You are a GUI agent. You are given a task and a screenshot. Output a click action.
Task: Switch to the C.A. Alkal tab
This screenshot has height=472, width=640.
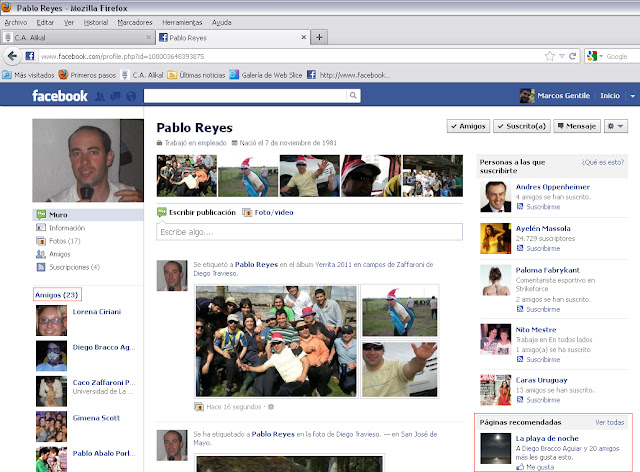(x=78, y=38)
